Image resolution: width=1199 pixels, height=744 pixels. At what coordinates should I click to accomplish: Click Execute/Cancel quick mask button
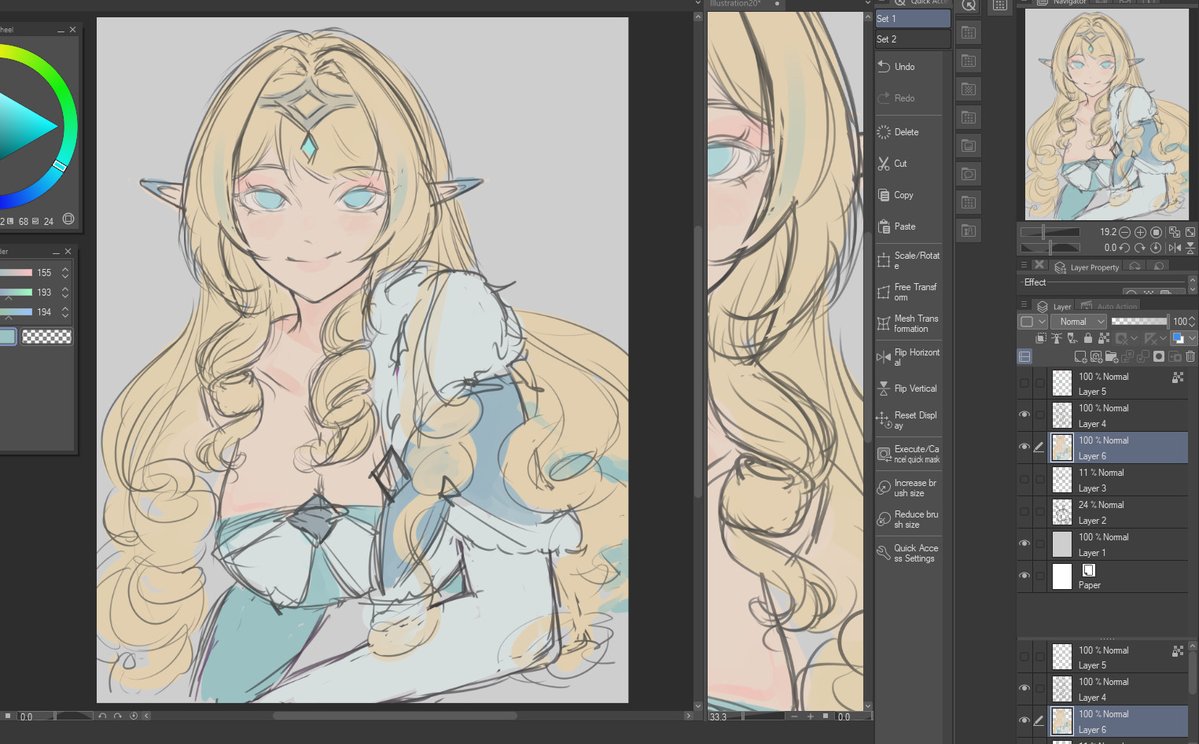click(x=908, y=453)
